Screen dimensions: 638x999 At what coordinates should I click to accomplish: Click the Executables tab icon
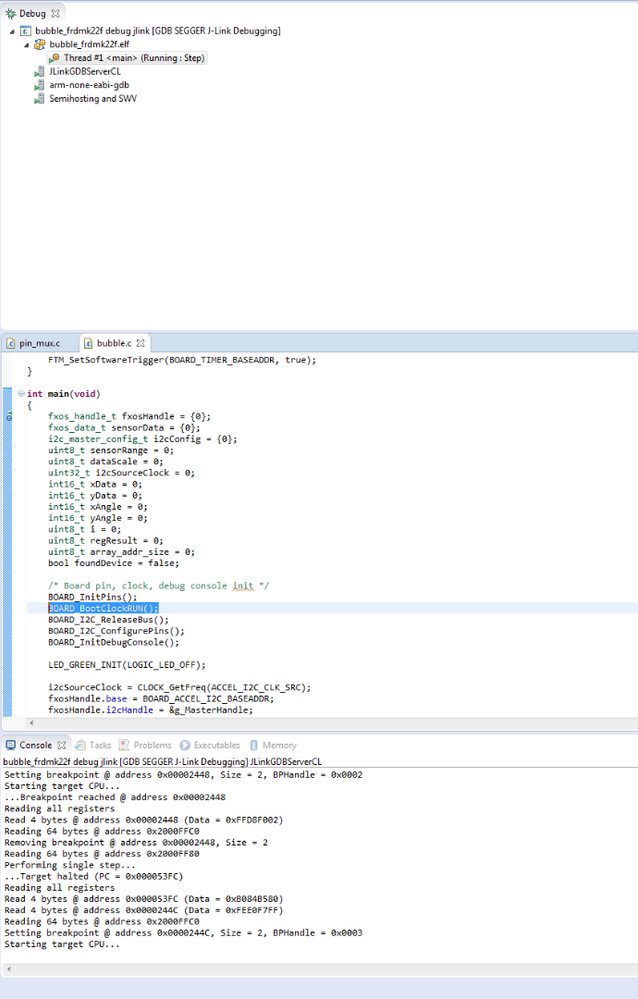point(185,745)
